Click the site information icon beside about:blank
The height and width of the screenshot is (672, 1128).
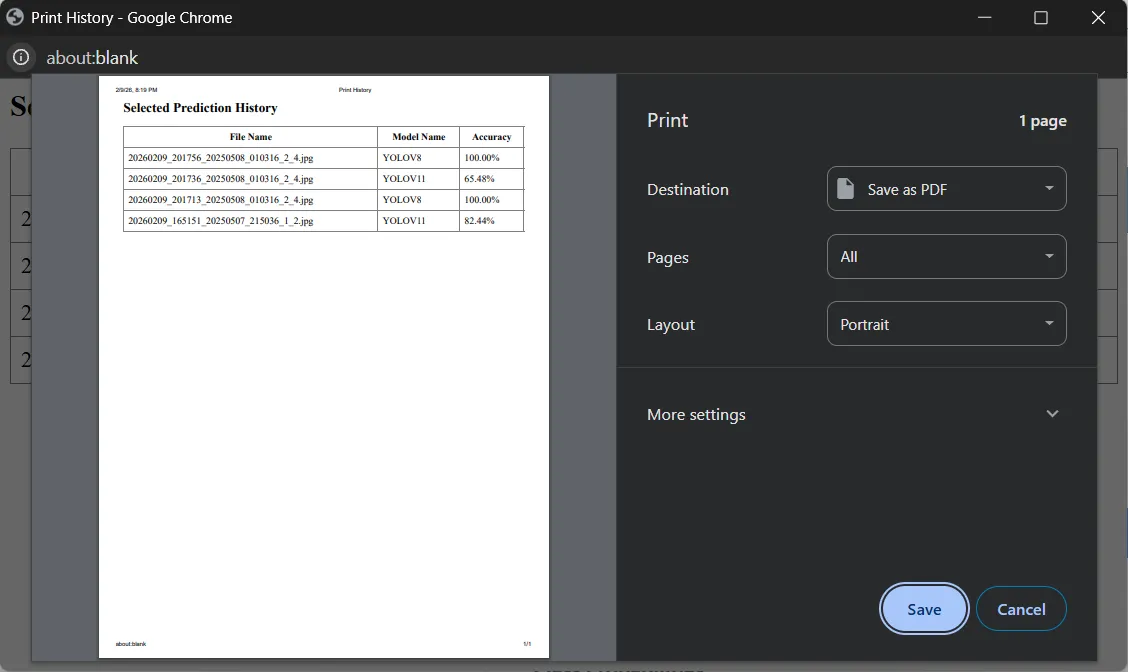(21, 57)
